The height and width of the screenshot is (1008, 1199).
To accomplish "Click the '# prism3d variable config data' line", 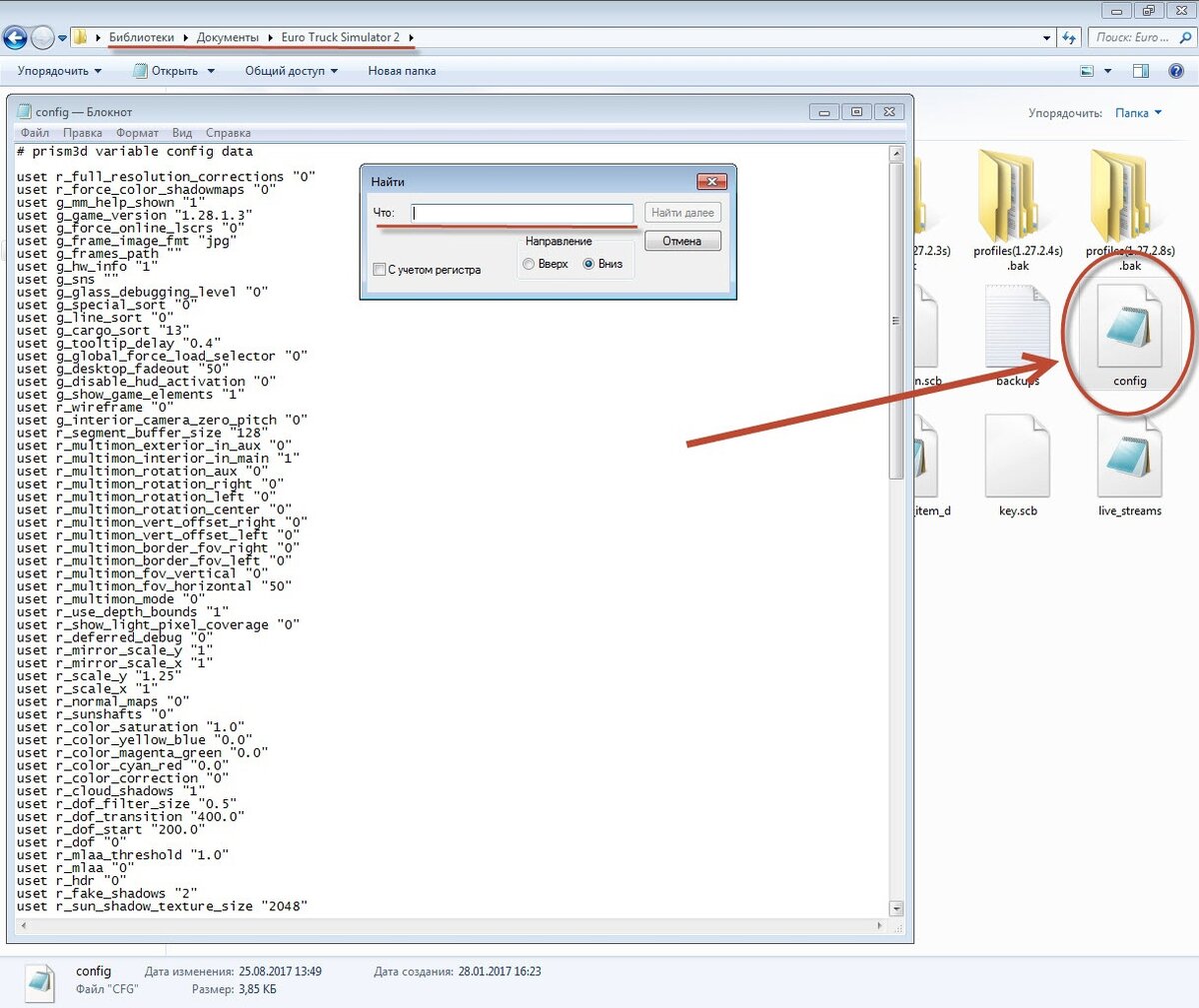I will pos(134,152).
